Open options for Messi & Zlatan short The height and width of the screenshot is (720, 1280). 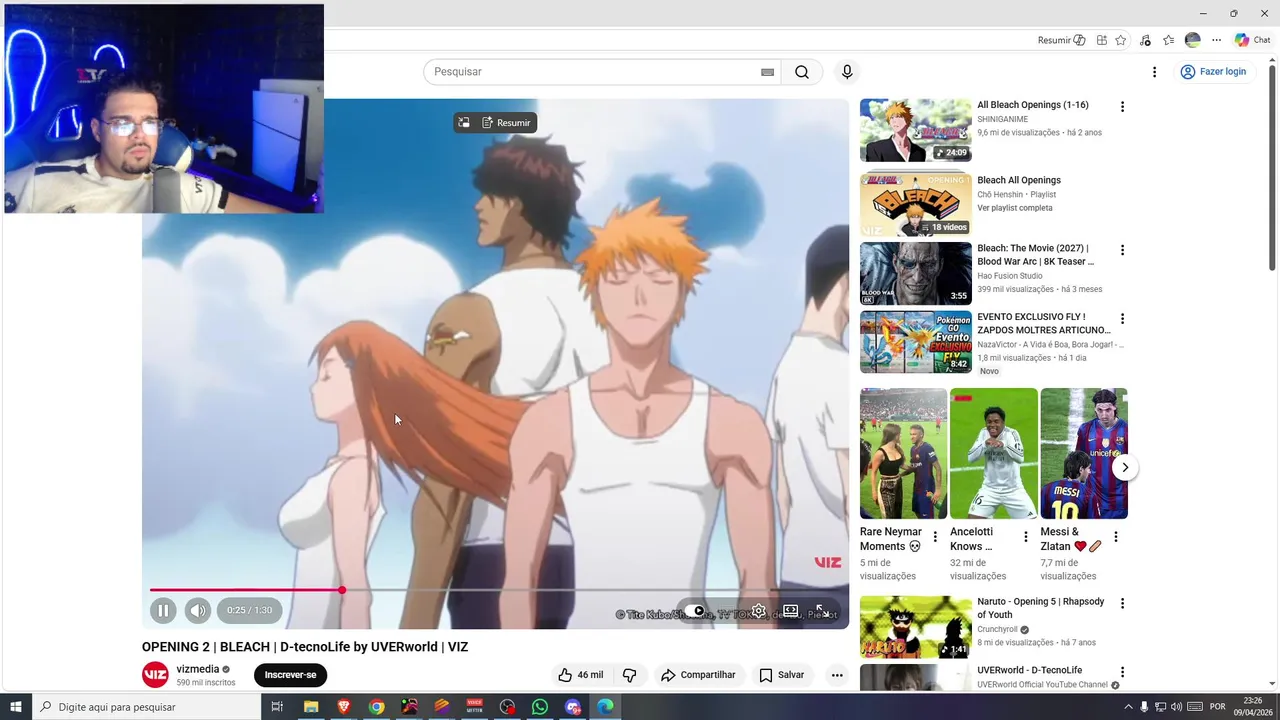[x=1116, y=537]
